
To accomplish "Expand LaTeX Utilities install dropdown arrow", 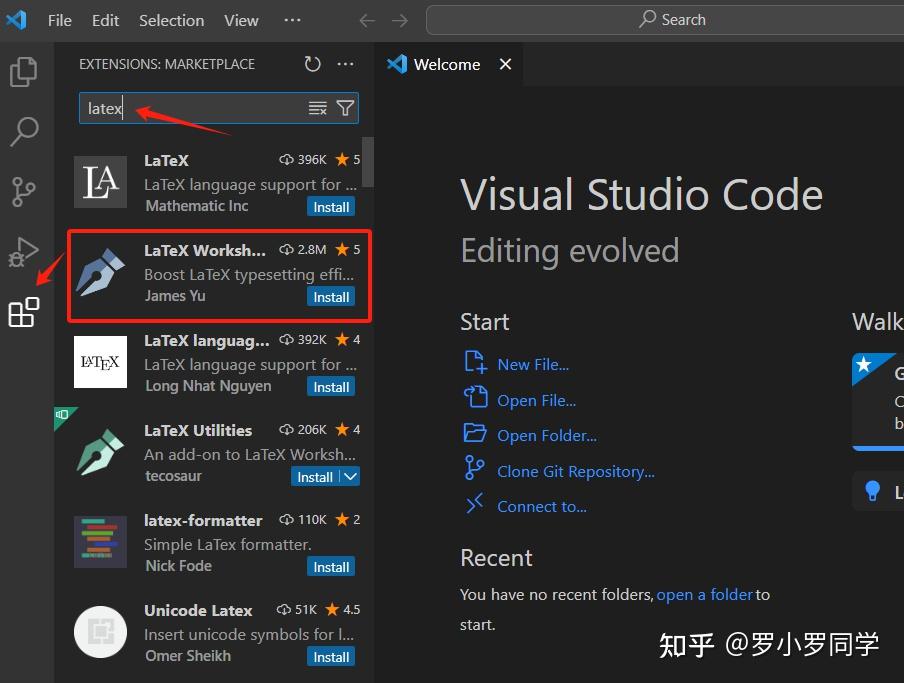I will point(350,477).
